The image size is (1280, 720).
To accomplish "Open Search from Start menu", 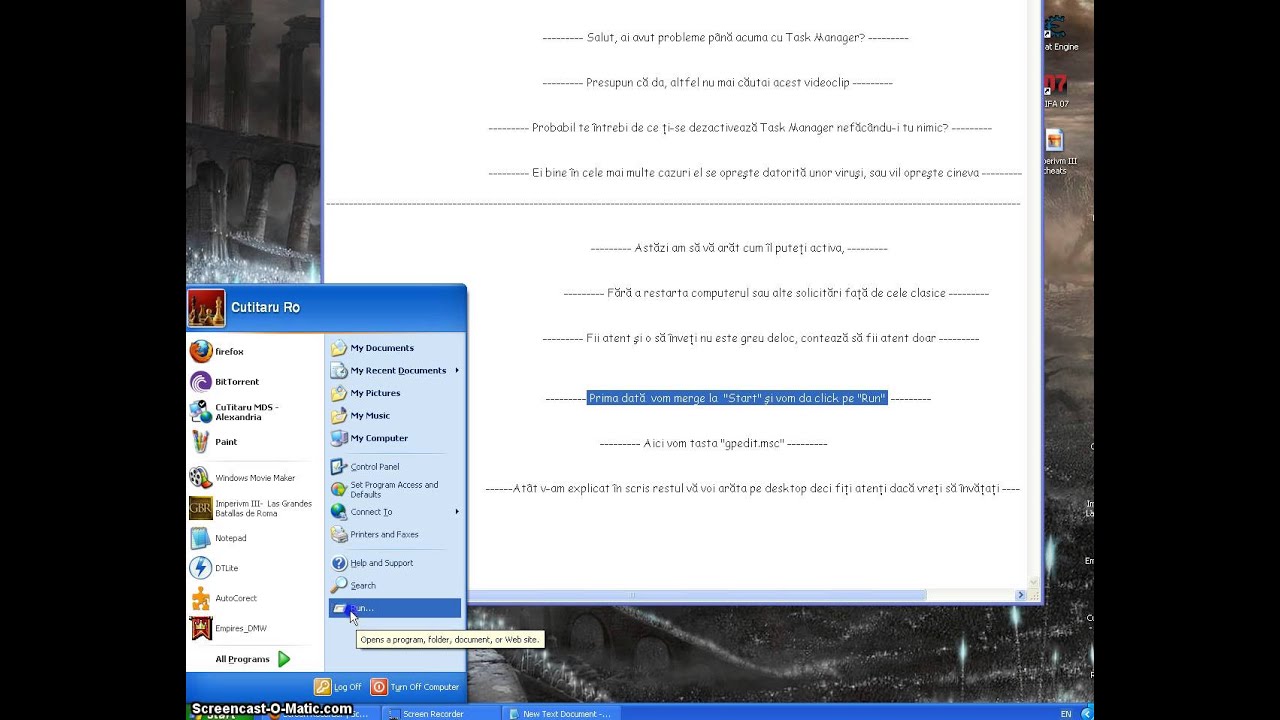I will (395, 585).
